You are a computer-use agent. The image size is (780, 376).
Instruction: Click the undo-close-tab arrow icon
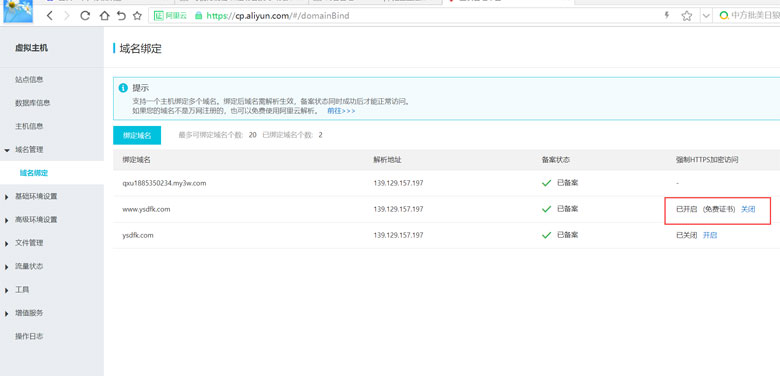(121, 15)
